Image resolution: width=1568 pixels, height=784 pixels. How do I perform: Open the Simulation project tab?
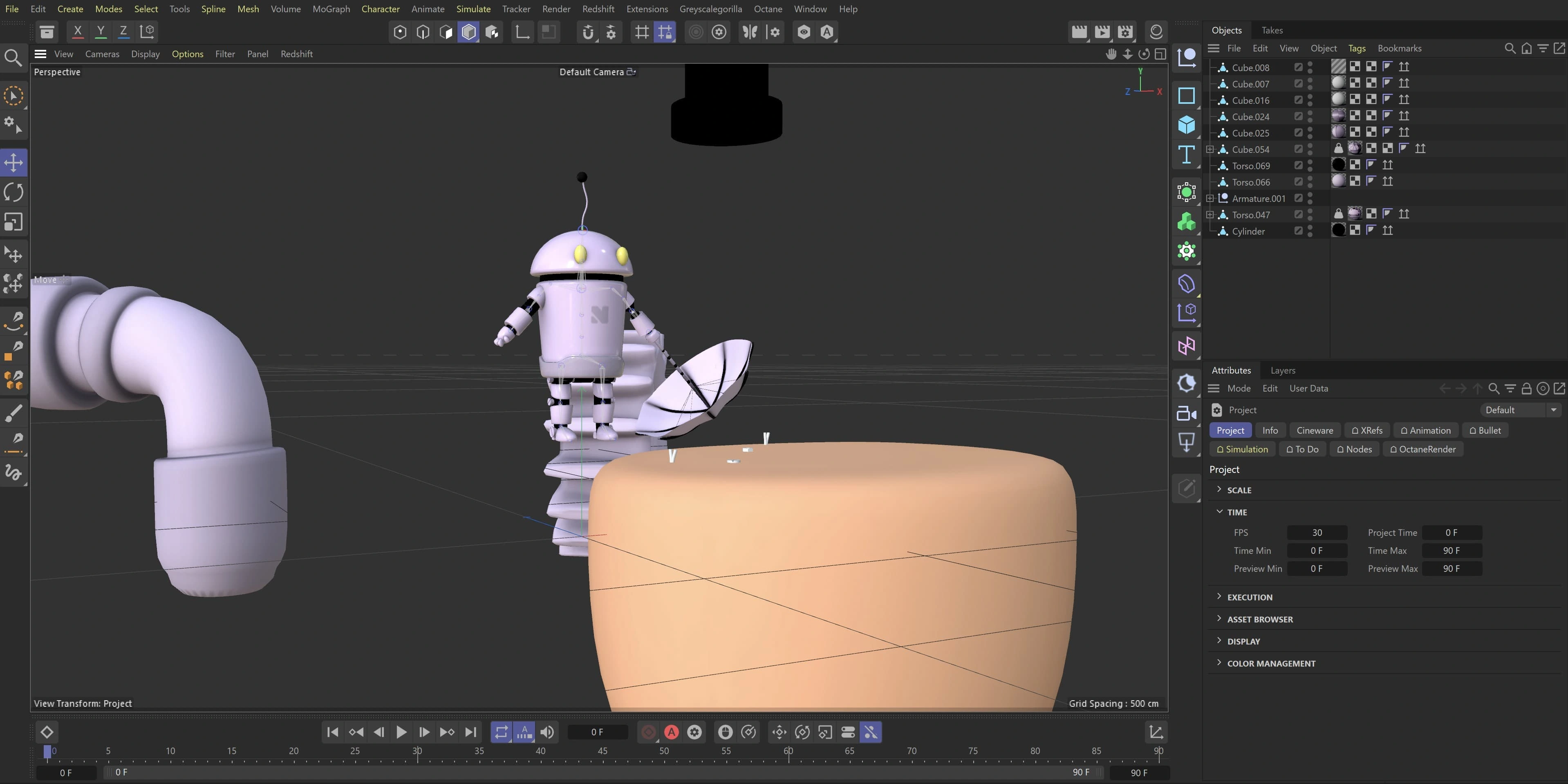pos(1242,449)
